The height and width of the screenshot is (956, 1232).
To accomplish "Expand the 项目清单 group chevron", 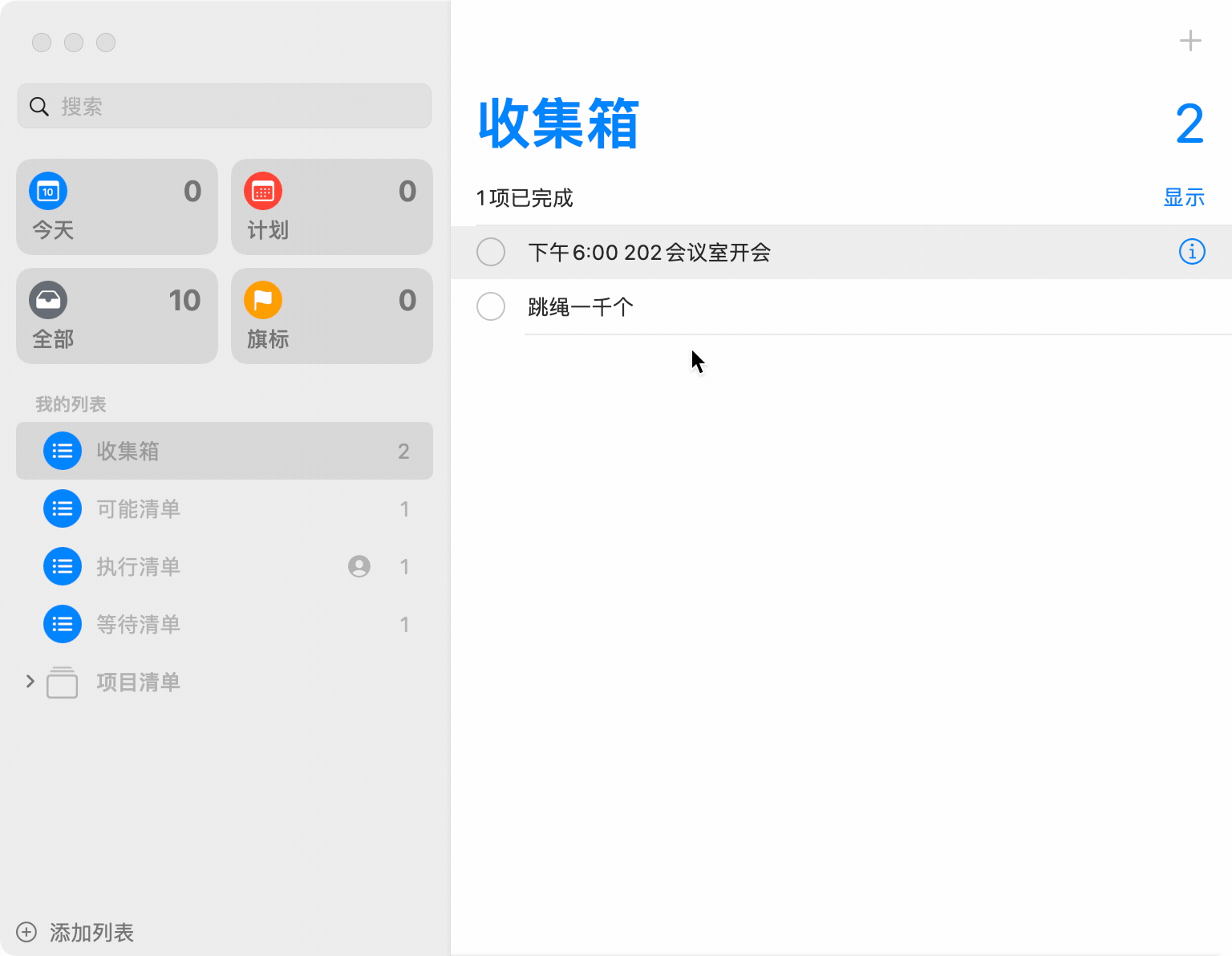I will click(30, 682).
